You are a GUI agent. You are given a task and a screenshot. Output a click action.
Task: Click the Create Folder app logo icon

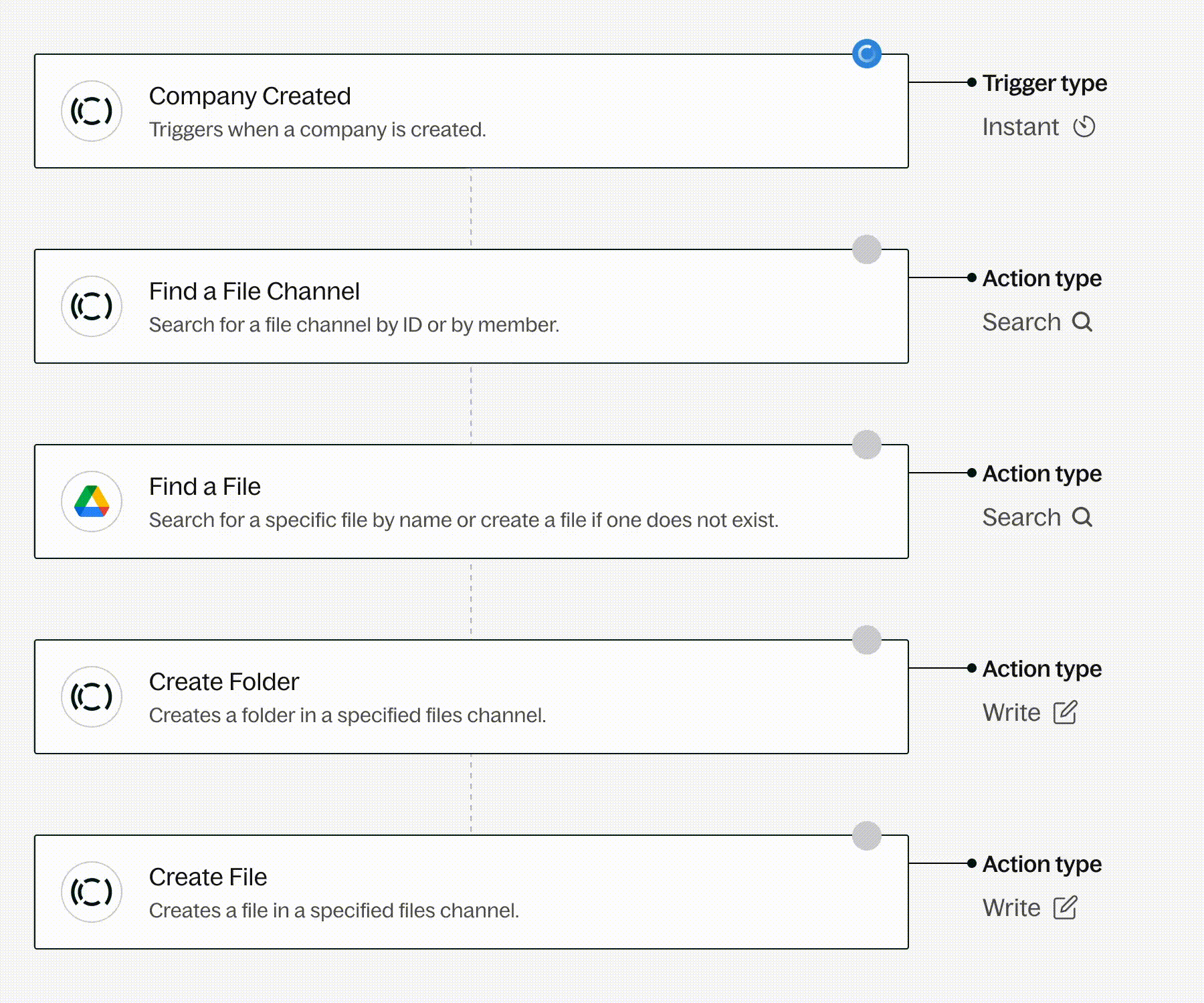click(92, 697)
